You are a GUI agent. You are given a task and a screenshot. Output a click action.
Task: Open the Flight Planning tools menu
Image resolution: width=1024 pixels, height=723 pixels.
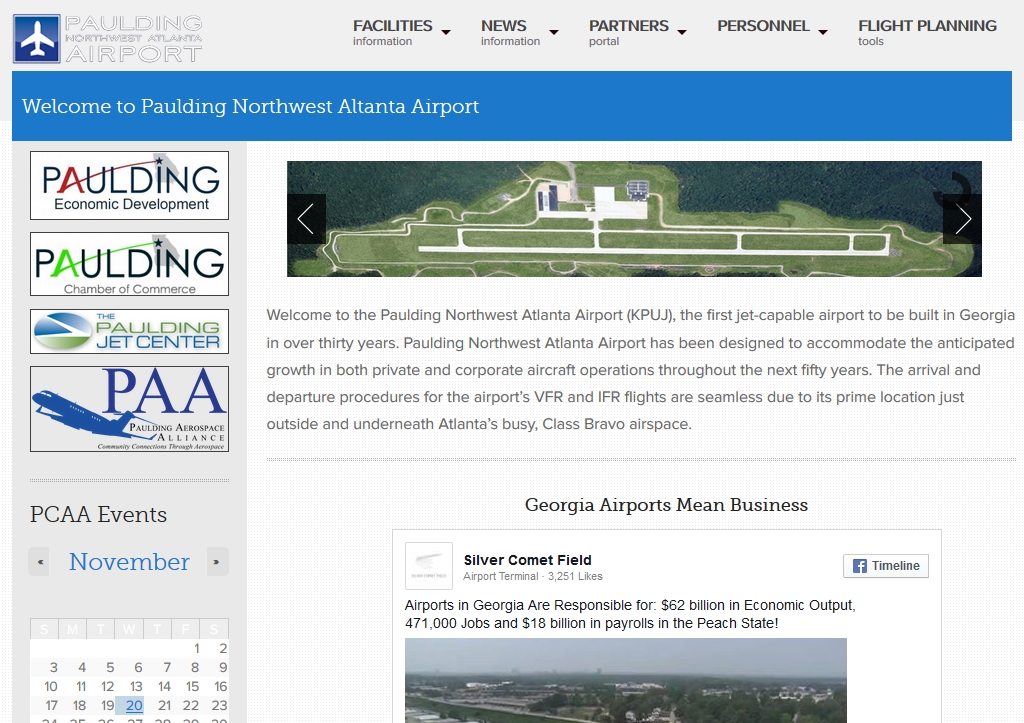coord(927,32)
